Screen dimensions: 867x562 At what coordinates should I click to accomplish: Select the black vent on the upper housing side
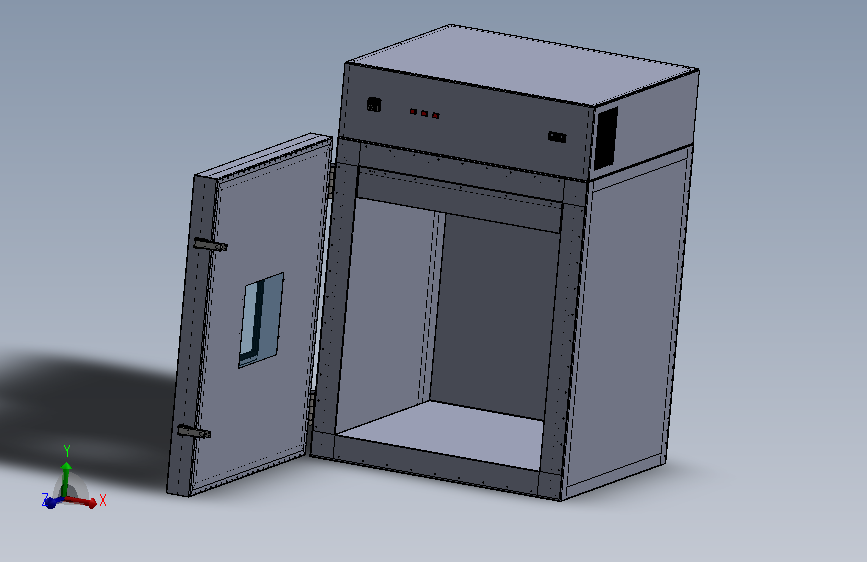coord(606,138)
